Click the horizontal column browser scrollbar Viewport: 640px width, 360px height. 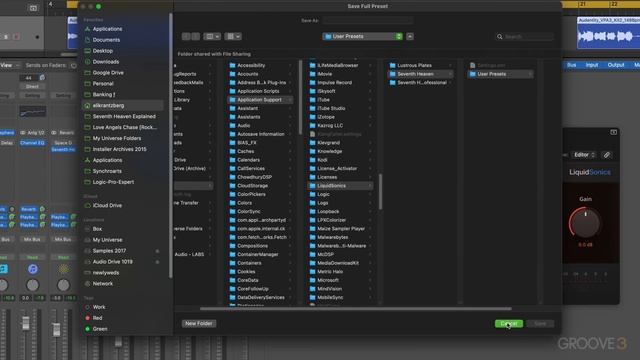(355, 309)
